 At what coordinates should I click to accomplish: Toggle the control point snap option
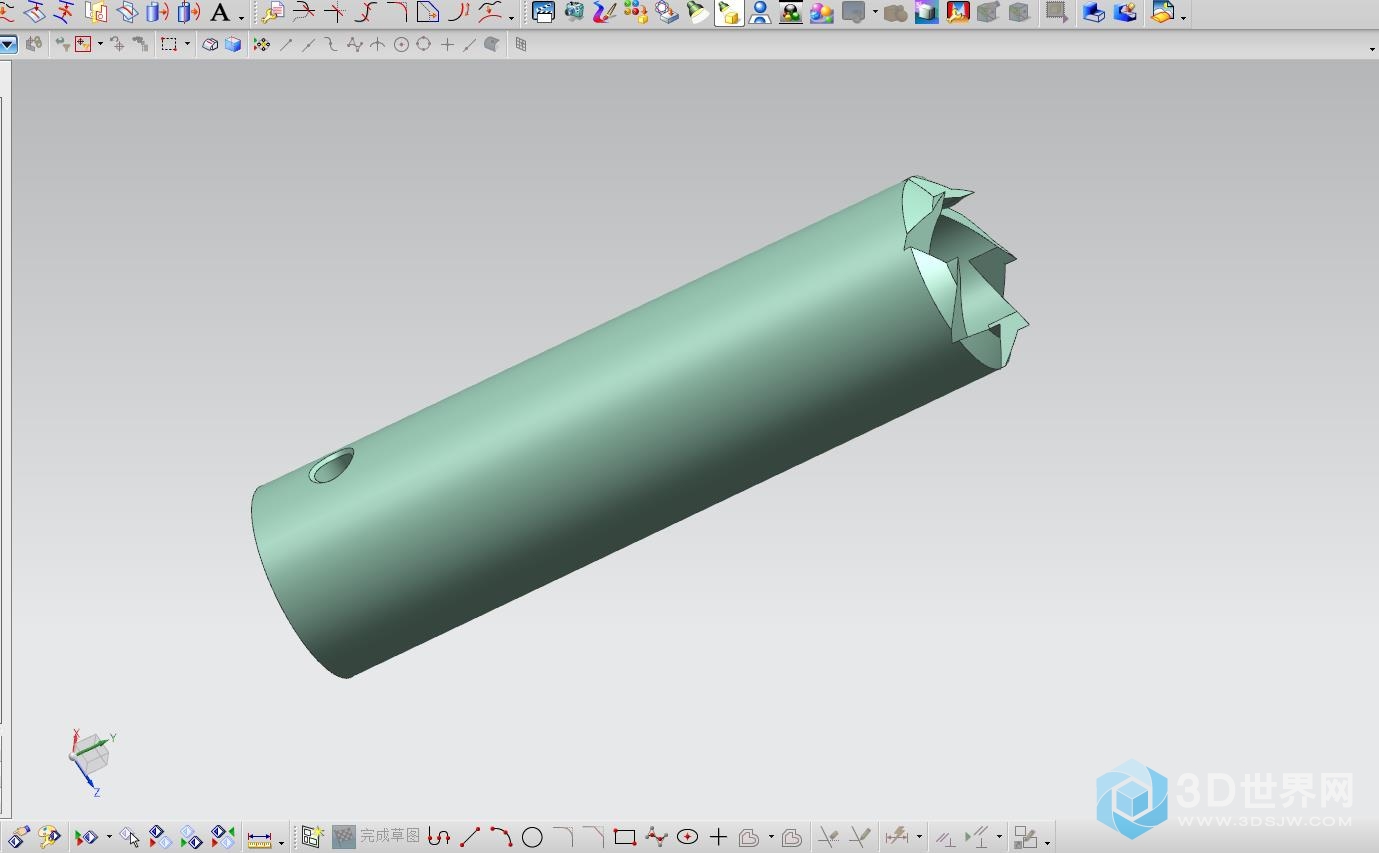(x=331, y=44)
